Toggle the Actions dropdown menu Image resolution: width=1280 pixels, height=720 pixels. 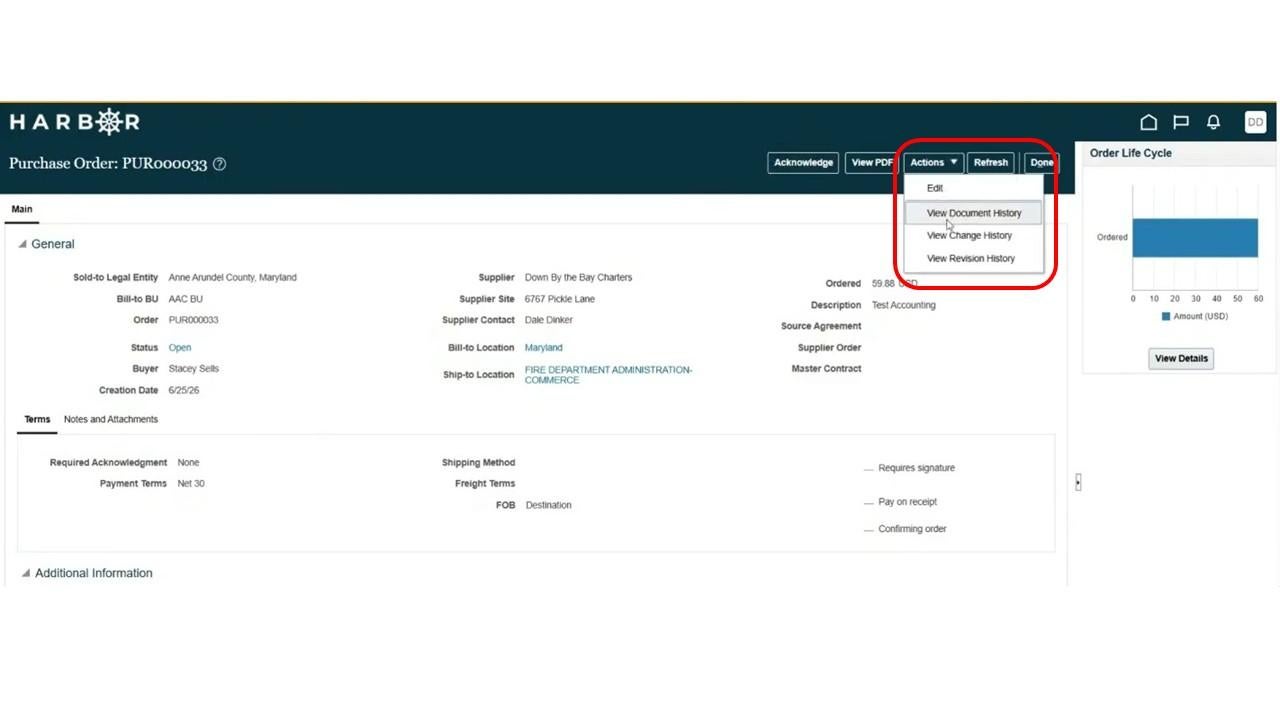[x=934, y=163]
